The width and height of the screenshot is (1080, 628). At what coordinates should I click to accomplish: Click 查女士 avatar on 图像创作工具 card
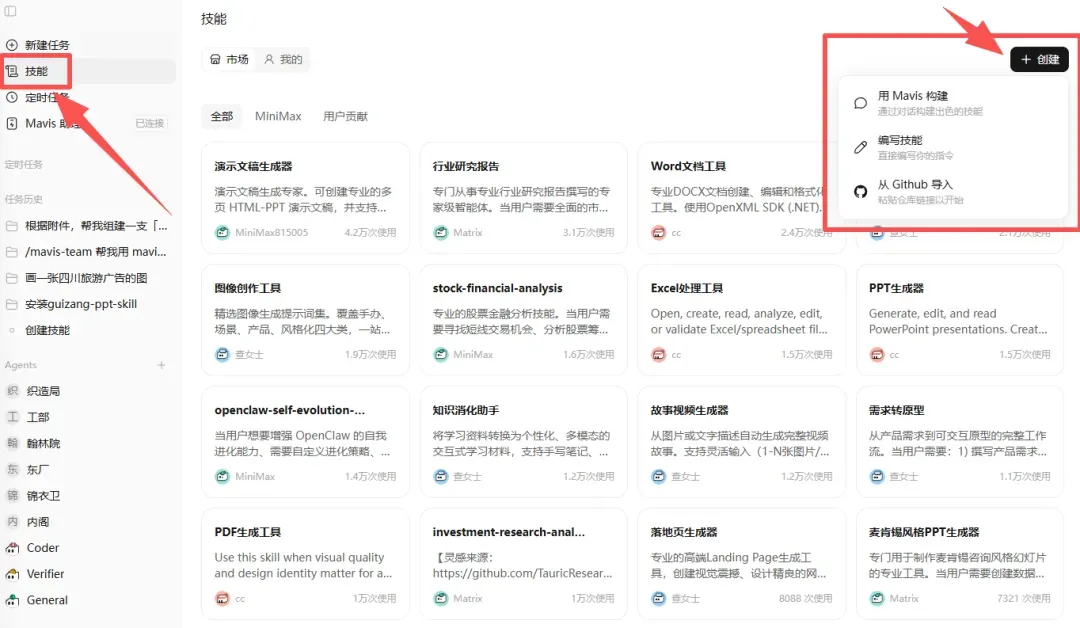[222, 355]
